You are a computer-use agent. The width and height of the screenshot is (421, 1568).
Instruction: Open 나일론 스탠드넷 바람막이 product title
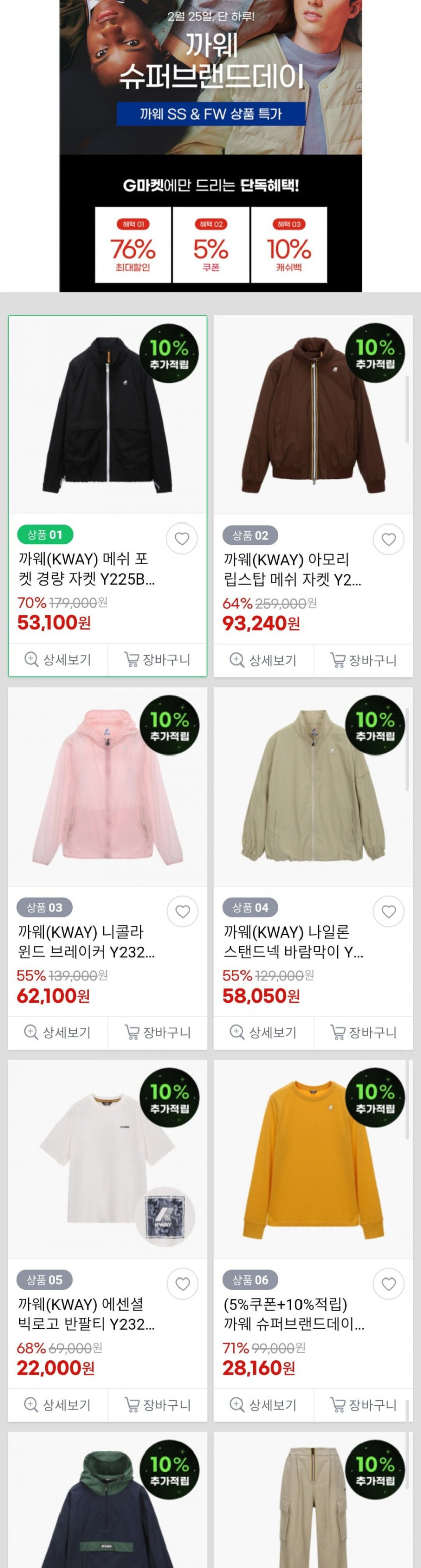293,942
